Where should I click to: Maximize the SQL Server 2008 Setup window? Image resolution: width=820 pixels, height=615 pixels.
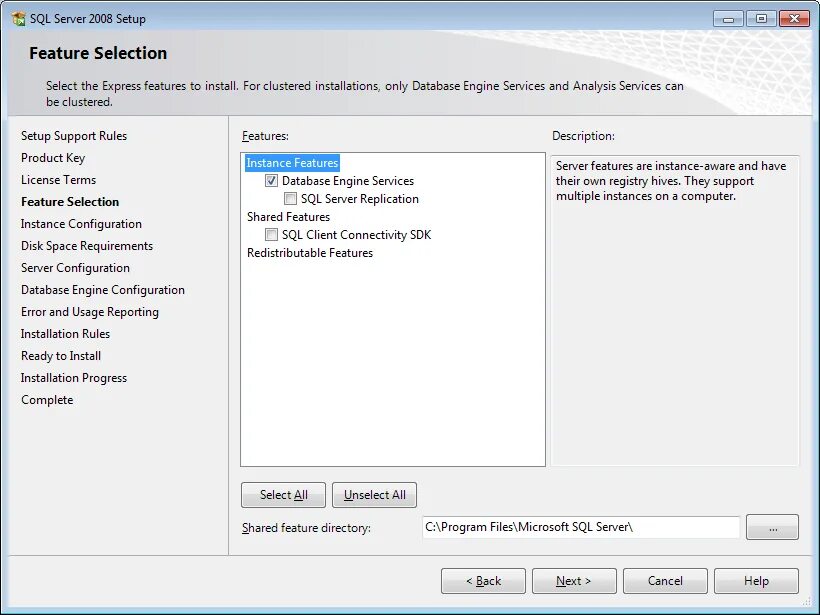[x=761, y=19]
